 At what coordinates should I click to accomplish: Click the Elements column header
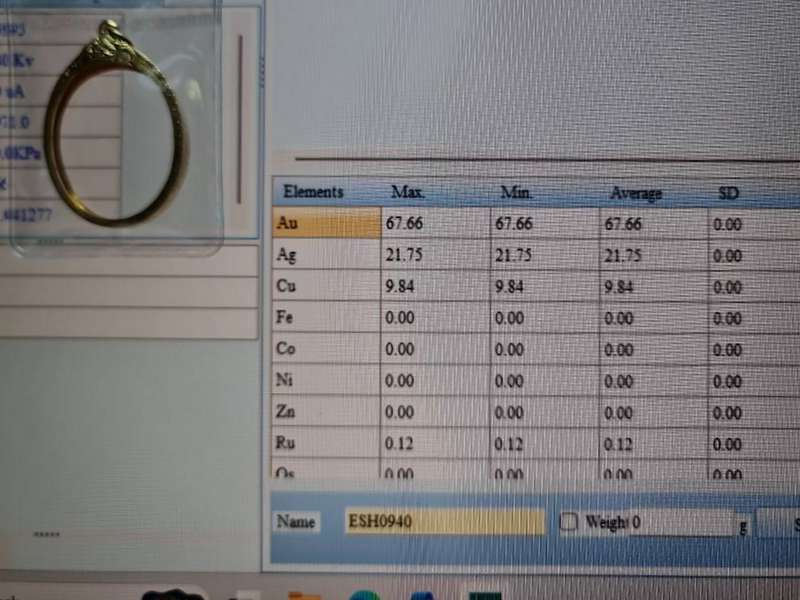[313, 192]
